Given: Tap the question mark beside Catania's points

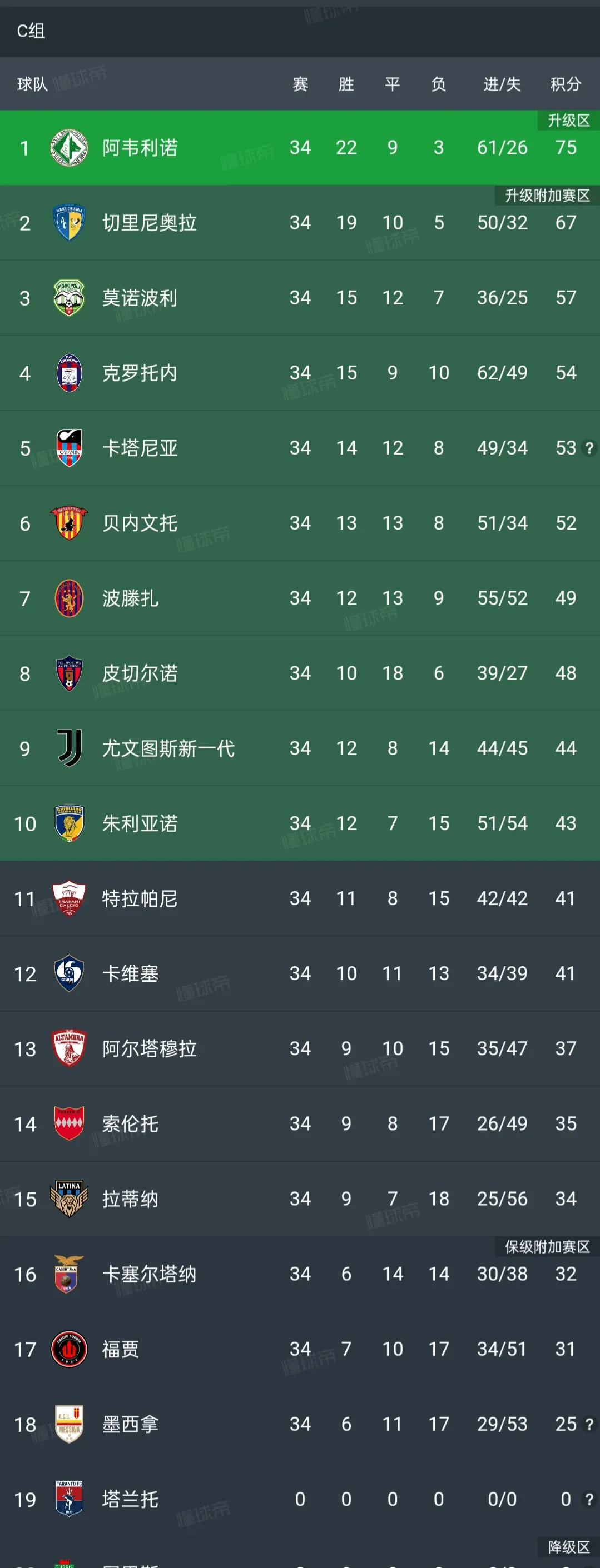Looking at the screenshot, I should [x=589, y=448].
